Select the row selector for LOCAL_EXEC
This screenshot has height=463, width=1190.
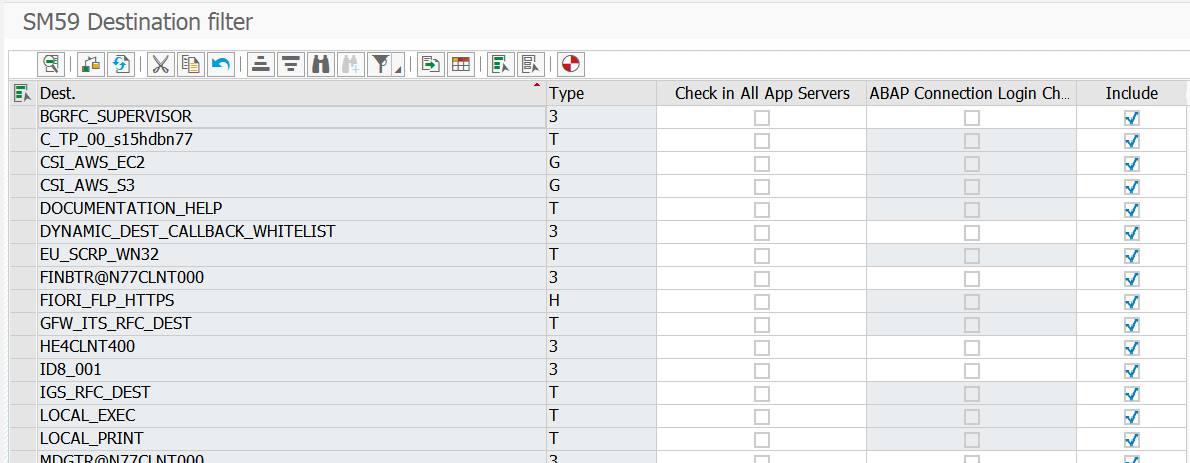(21, 416)
